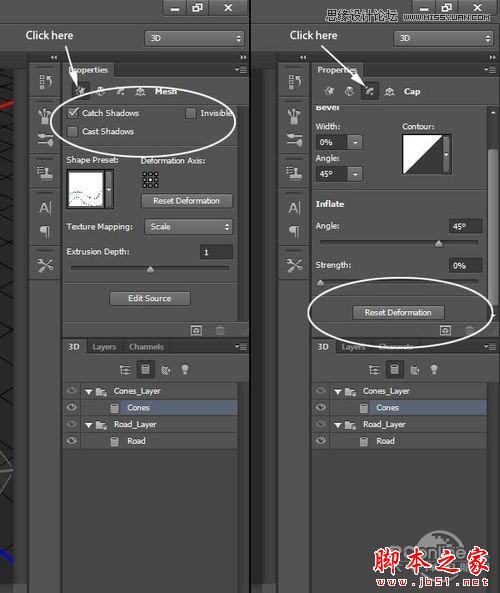The image size is (500, 593).
Task: Click the trash icon under left Properties panel
Action: [220, 330]
